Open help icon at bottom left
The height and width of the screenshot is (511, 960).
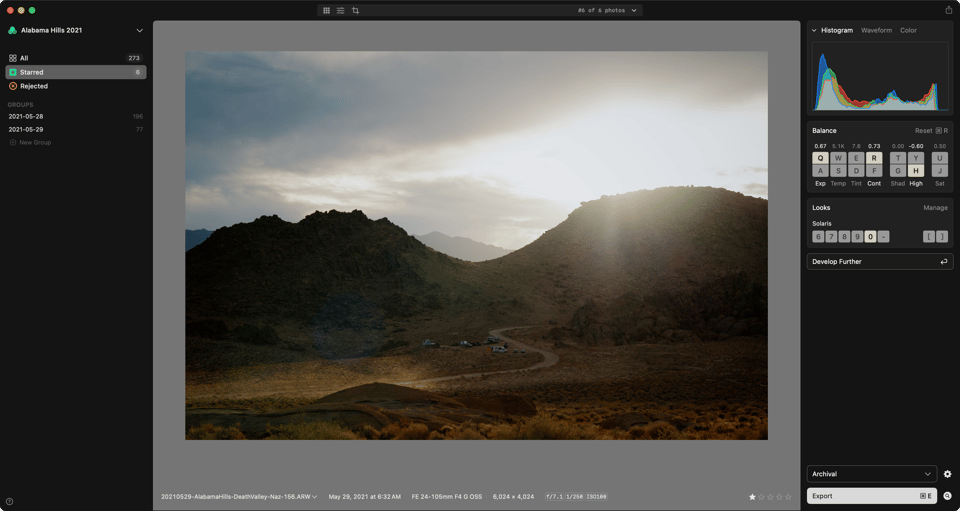[9, 501]
